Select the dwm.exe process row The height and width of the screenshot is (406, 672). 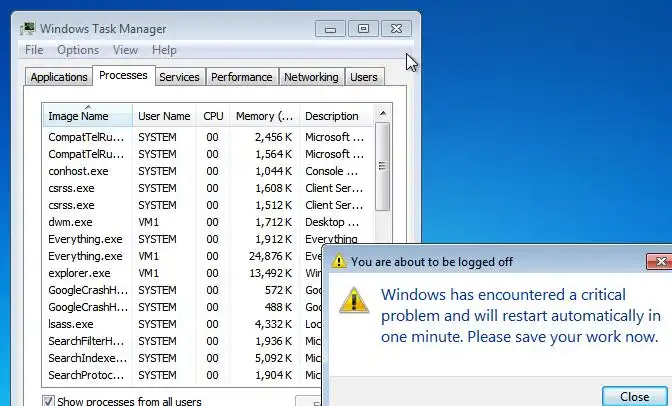coord(208,222)
